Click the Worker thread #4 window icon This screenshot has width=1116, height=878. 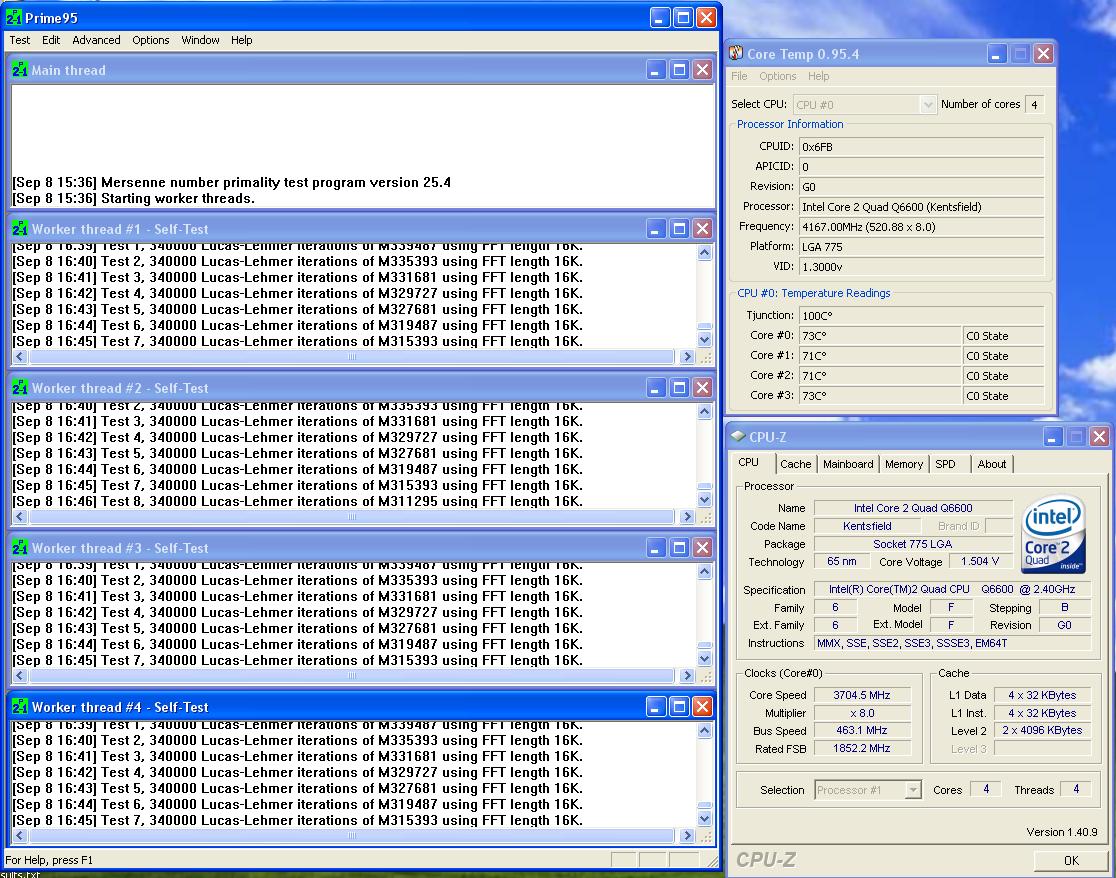point(20,707)
